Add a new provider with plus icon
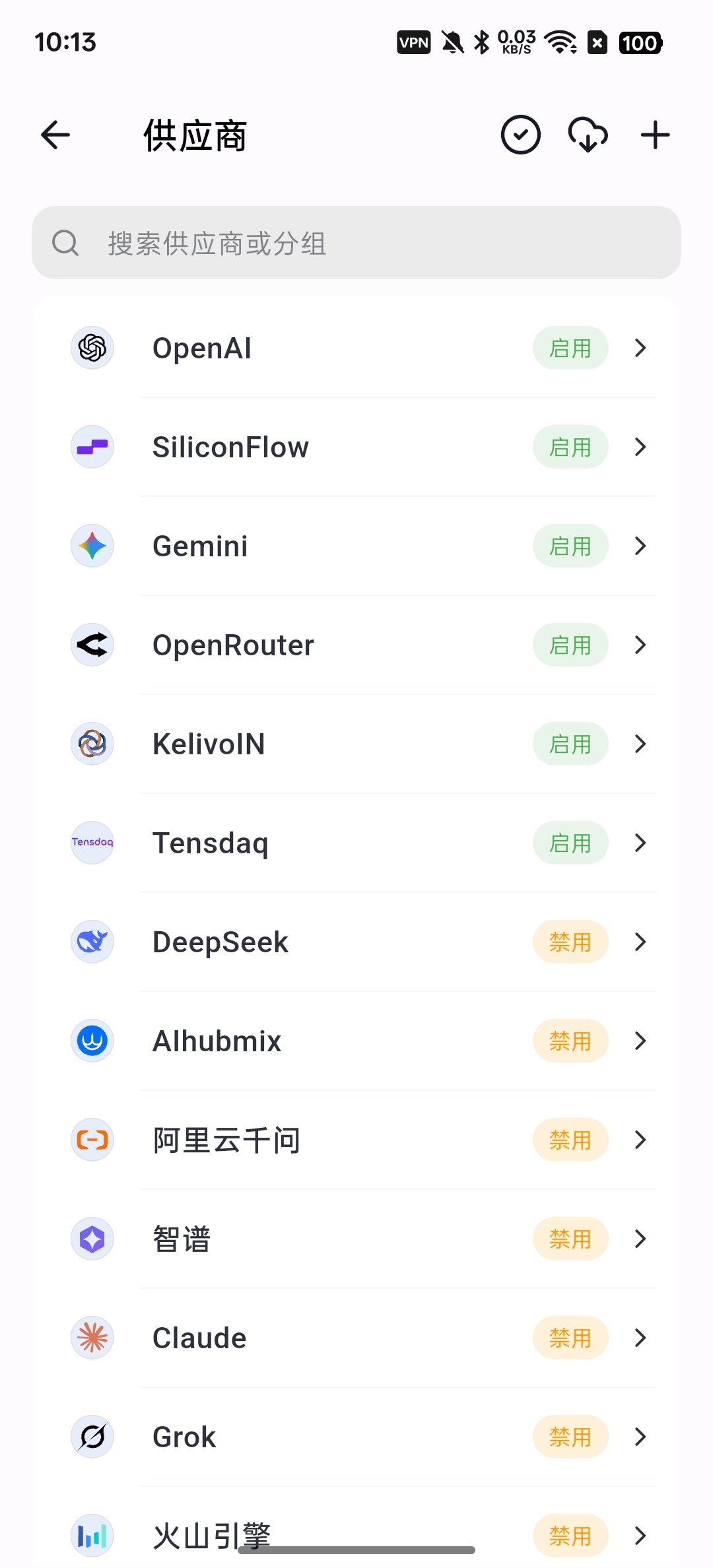 click(656, 135)
